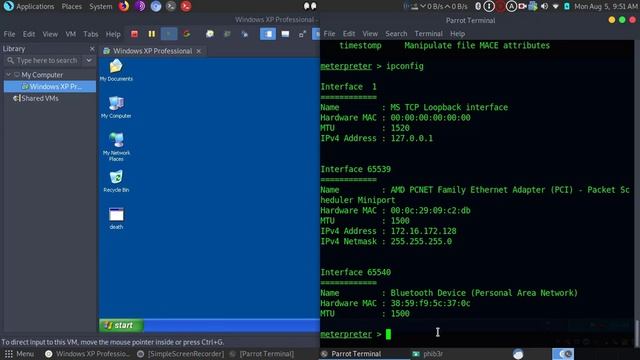Revert to snapshot using the toolbar icon
Viewport: 640px width, 360px height.
click(x=227, y=34)
